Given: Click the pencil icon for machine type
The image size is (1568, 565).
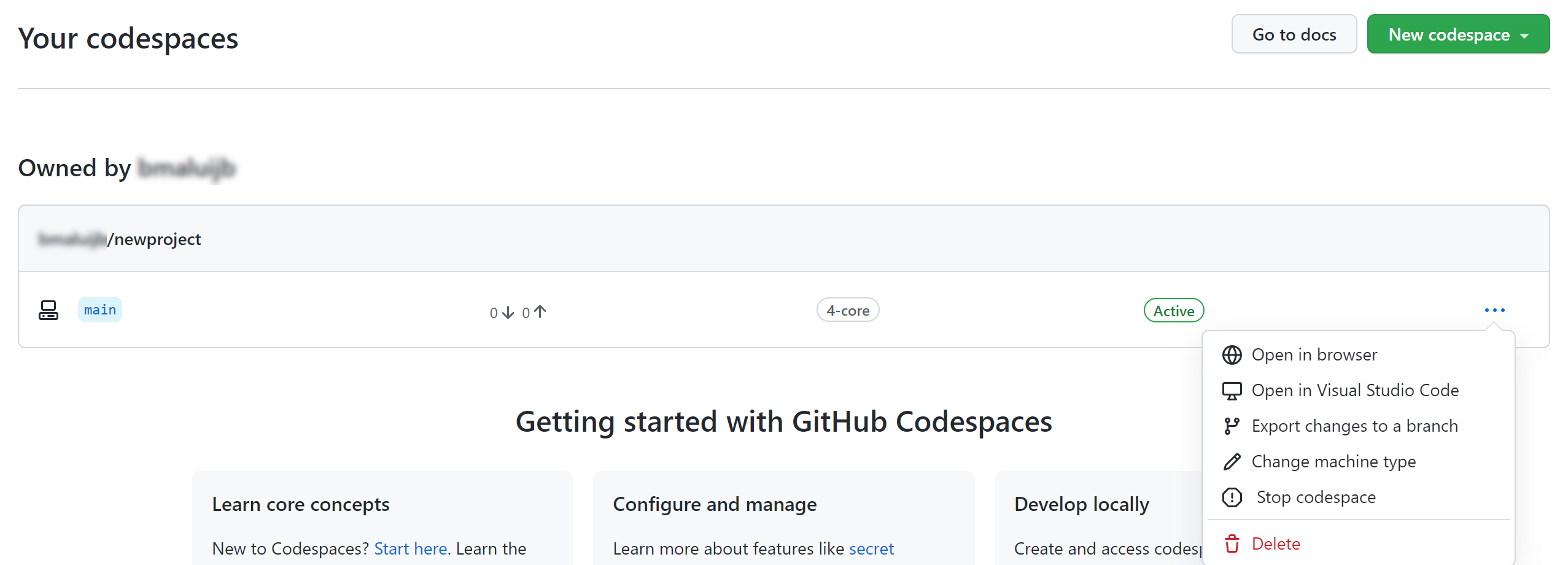Looking at the screenshot, I should (1232, 462).
